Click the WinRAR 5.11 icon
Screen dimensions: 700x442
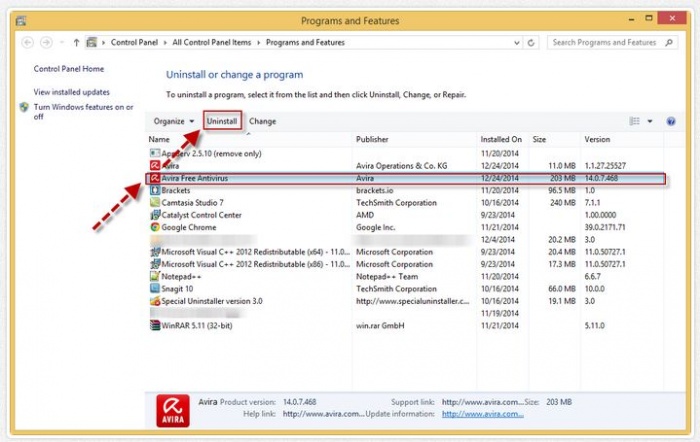(x=155, y=325)
